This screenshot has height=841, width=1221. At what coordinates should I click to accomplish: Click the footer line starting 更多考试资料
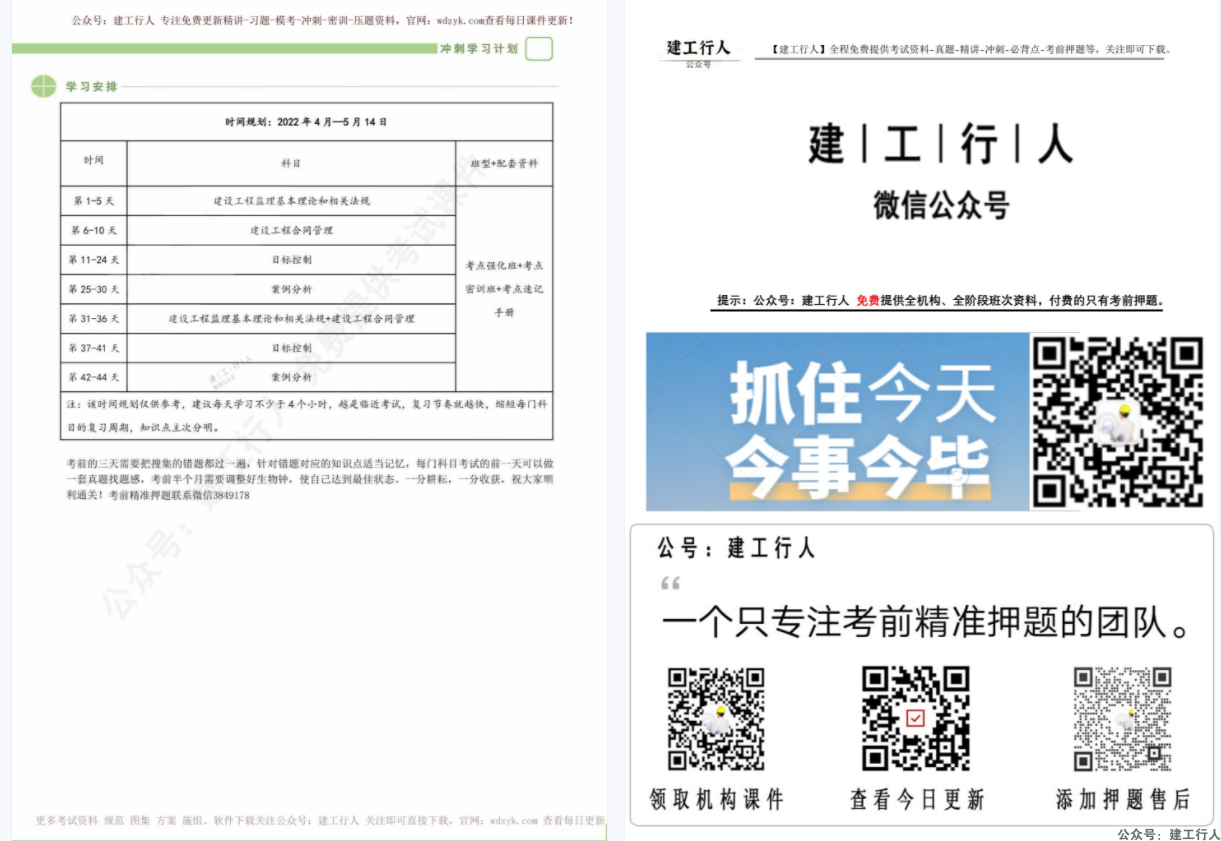pyautogui.click(x=320, y=821)
